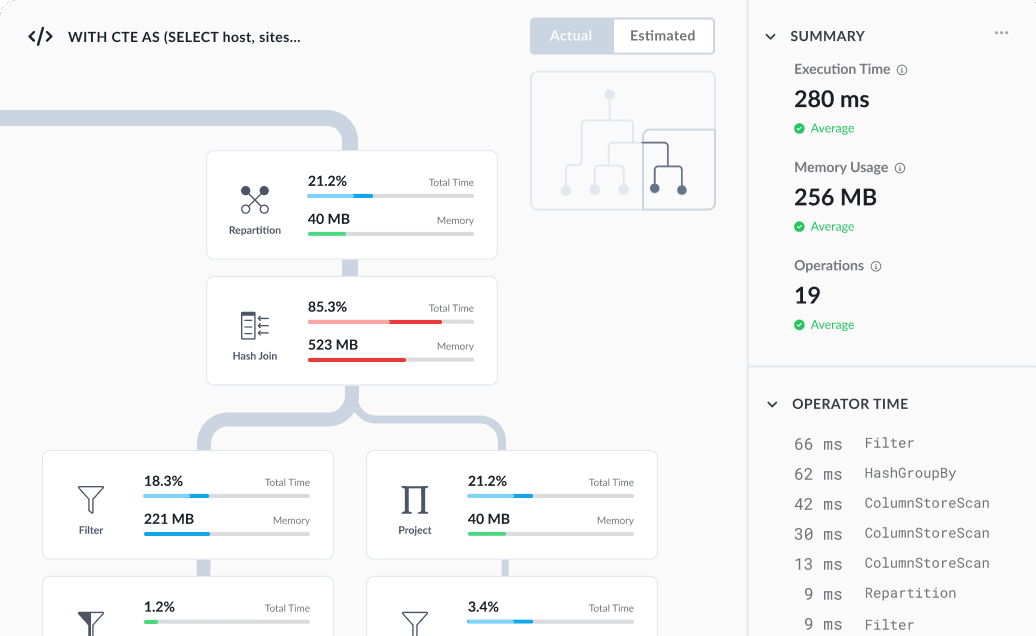
Task: Switch to Estimated plan view
Action: point(663,36)
